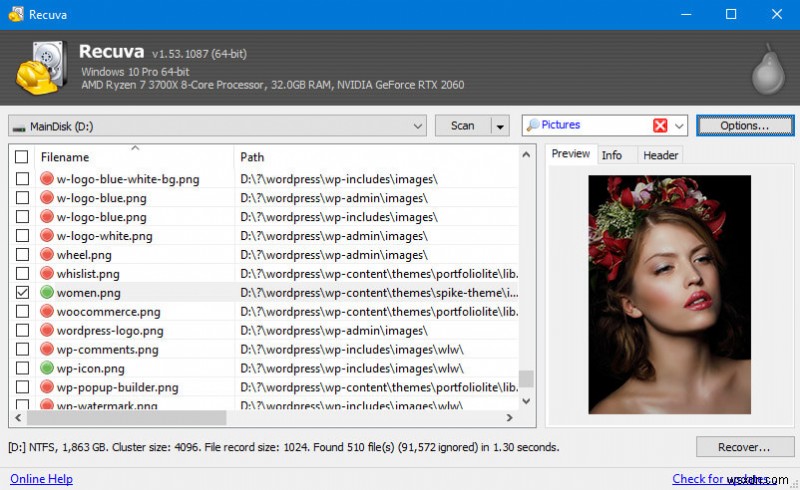This screenshot has height=490, width=800.
Task: Click the Check for updates link
Action: [723, 479]
